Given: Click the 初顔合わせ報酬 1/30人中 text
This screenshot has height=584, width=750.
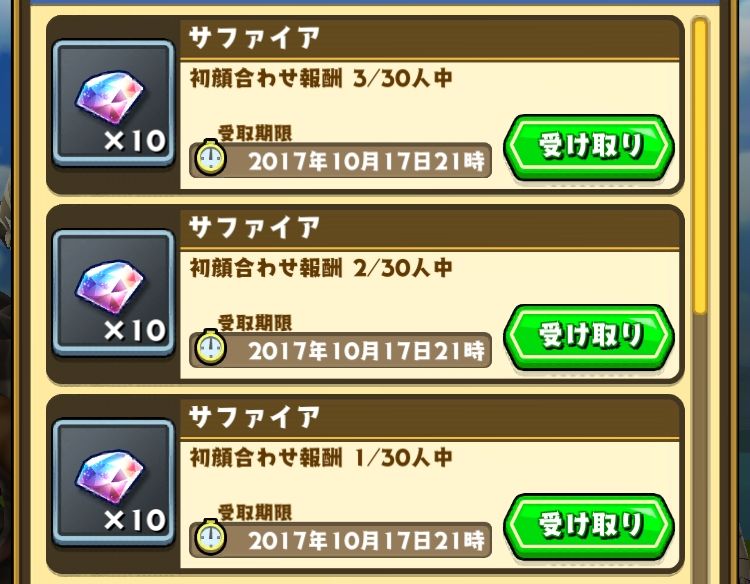Looking at the screenshot, I should (321, 458).
